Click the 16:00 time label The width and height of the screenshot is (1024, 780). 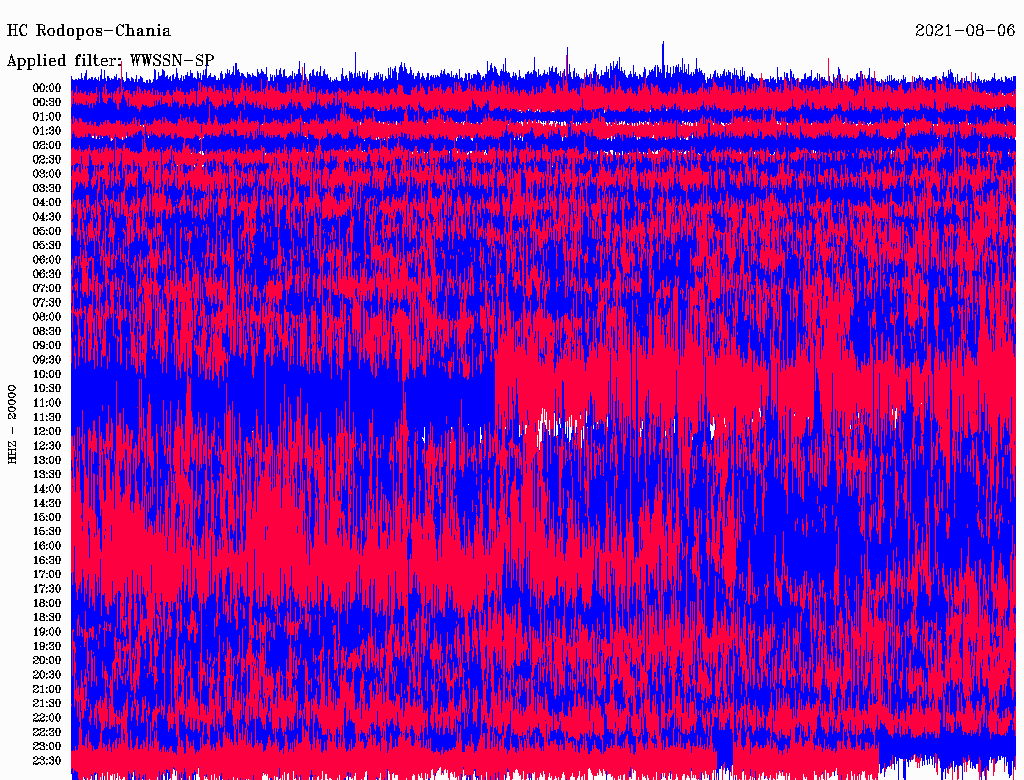47,545
